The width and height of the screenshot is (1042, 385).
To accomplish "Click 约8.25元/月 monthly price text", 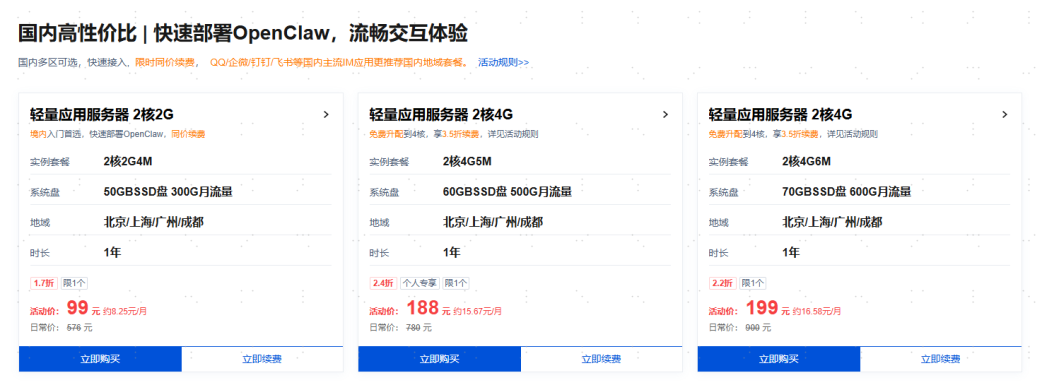I will (x=125, y=311).
